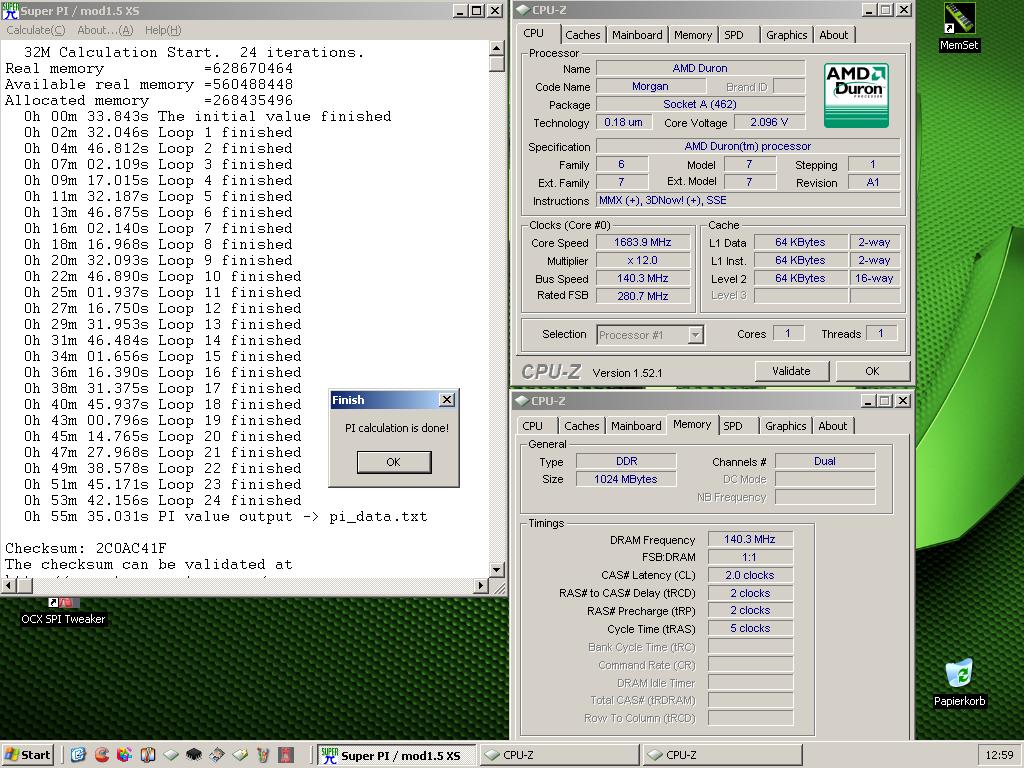
Task: Launch the dark red square icon in Quick Launch
Action: click(286, 755)
